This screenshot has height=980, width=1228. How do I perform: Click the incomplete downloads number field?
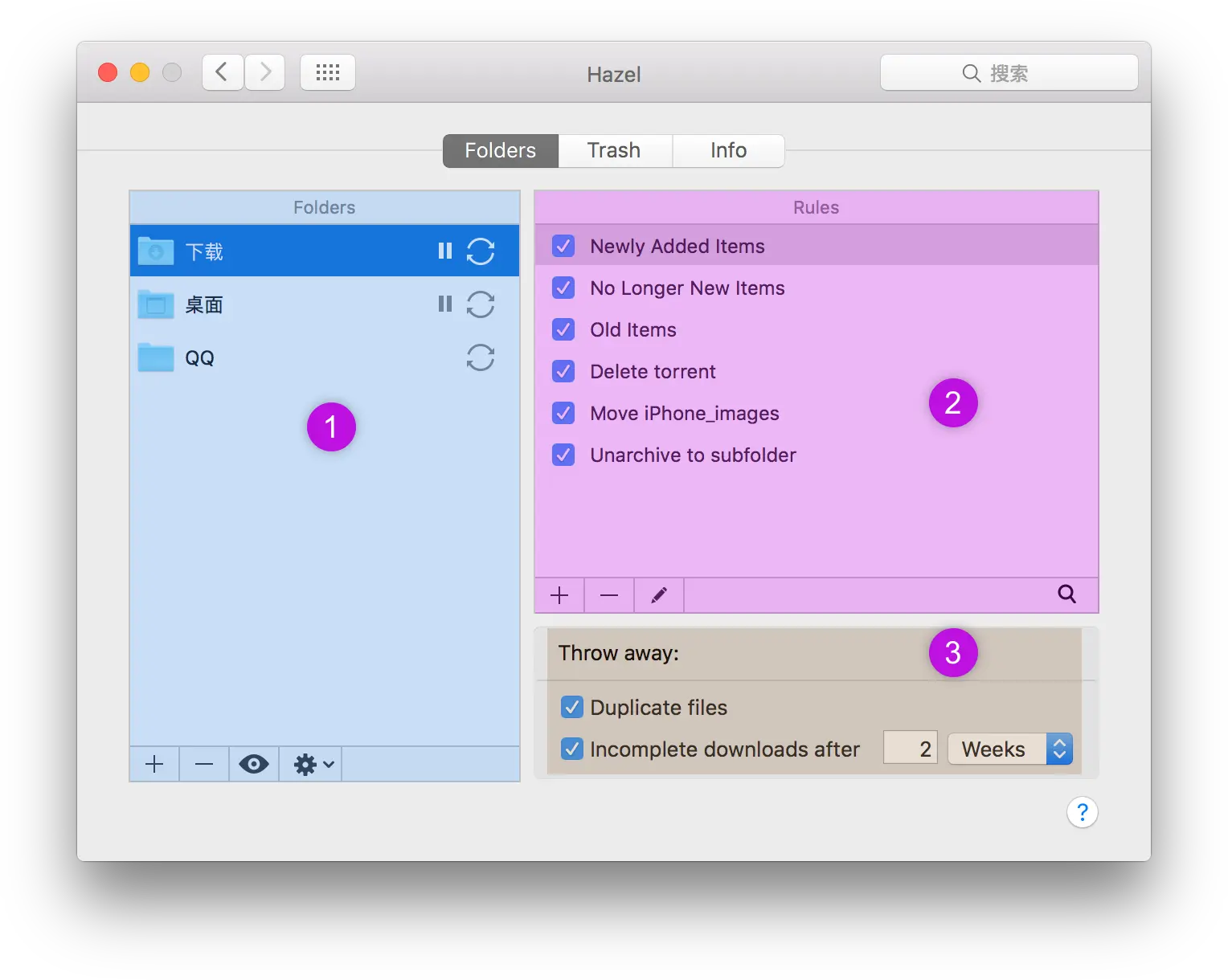click(x=911, y=749)
